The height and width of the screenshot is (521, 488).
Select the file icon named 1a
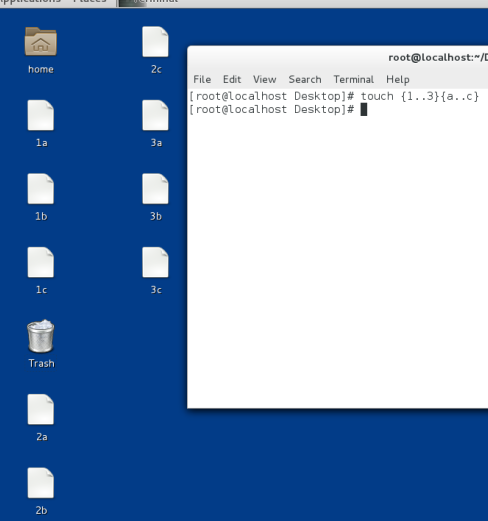pos(41,115)
